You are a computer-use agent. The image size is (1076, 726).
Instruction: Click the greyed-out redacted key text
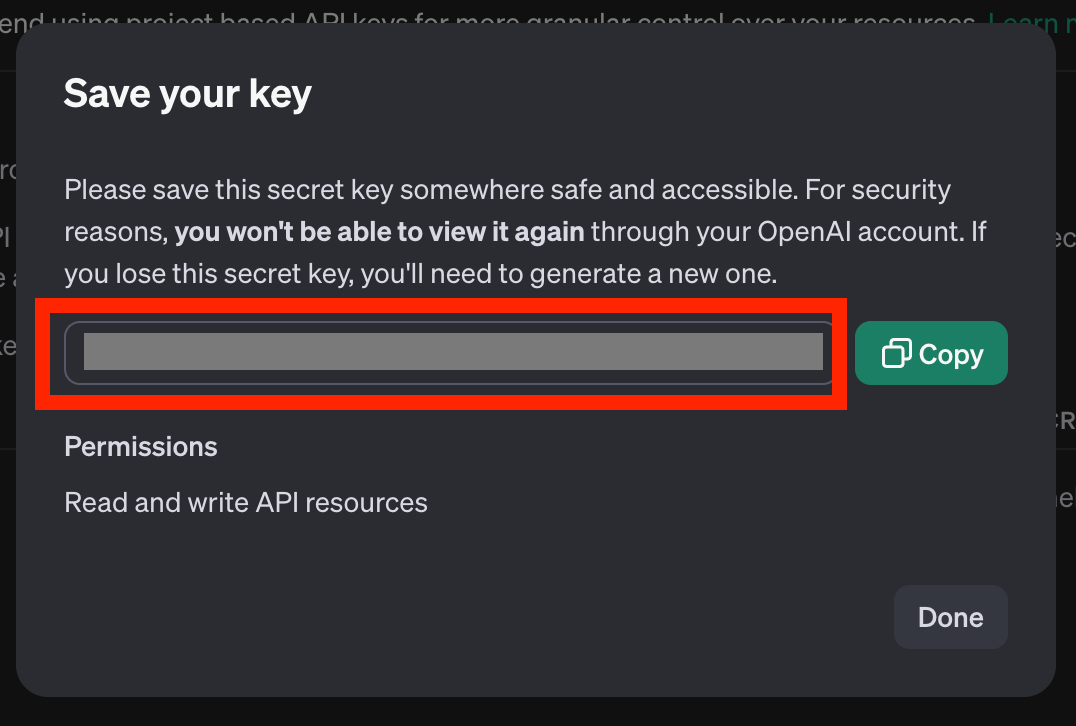coord(453,351)
